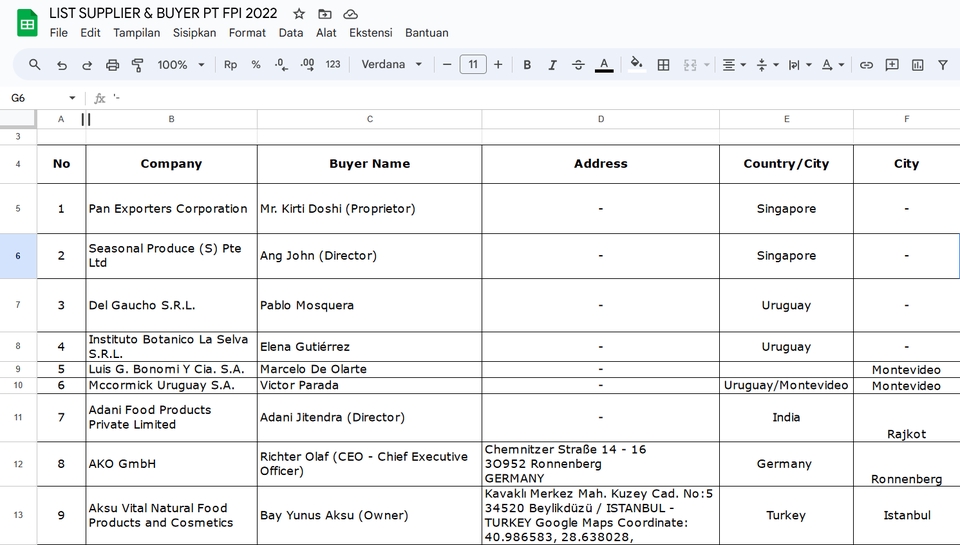The height and width of the screenshot is (545, 960).
Task: Select column D header
Action: click(x=601, y=119)
